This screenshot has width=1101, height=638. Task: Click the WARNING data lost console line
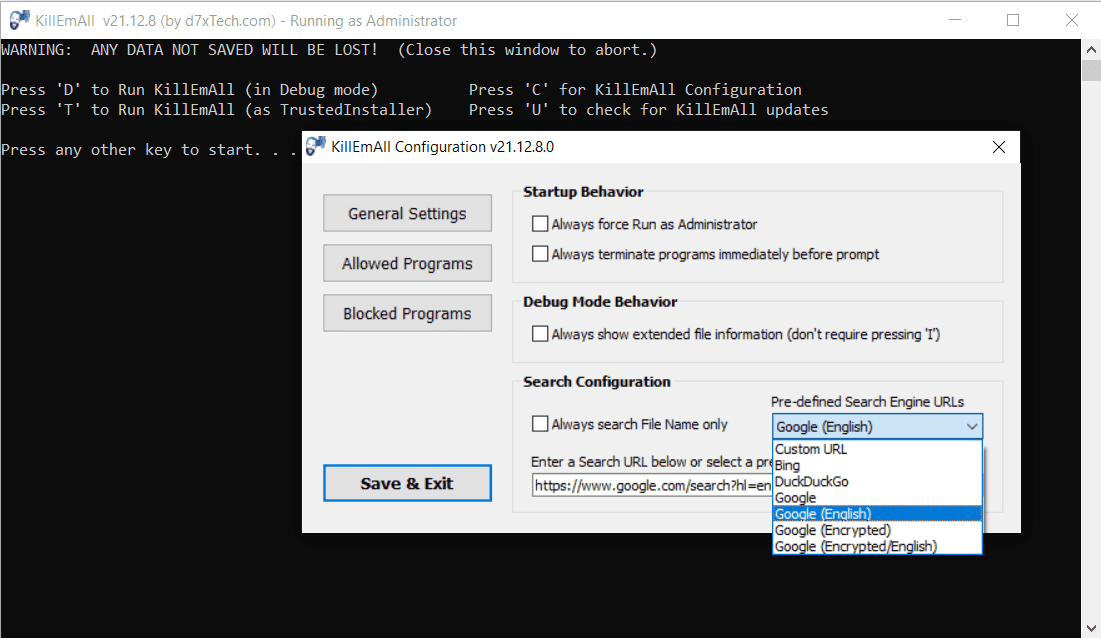(329, 50)
